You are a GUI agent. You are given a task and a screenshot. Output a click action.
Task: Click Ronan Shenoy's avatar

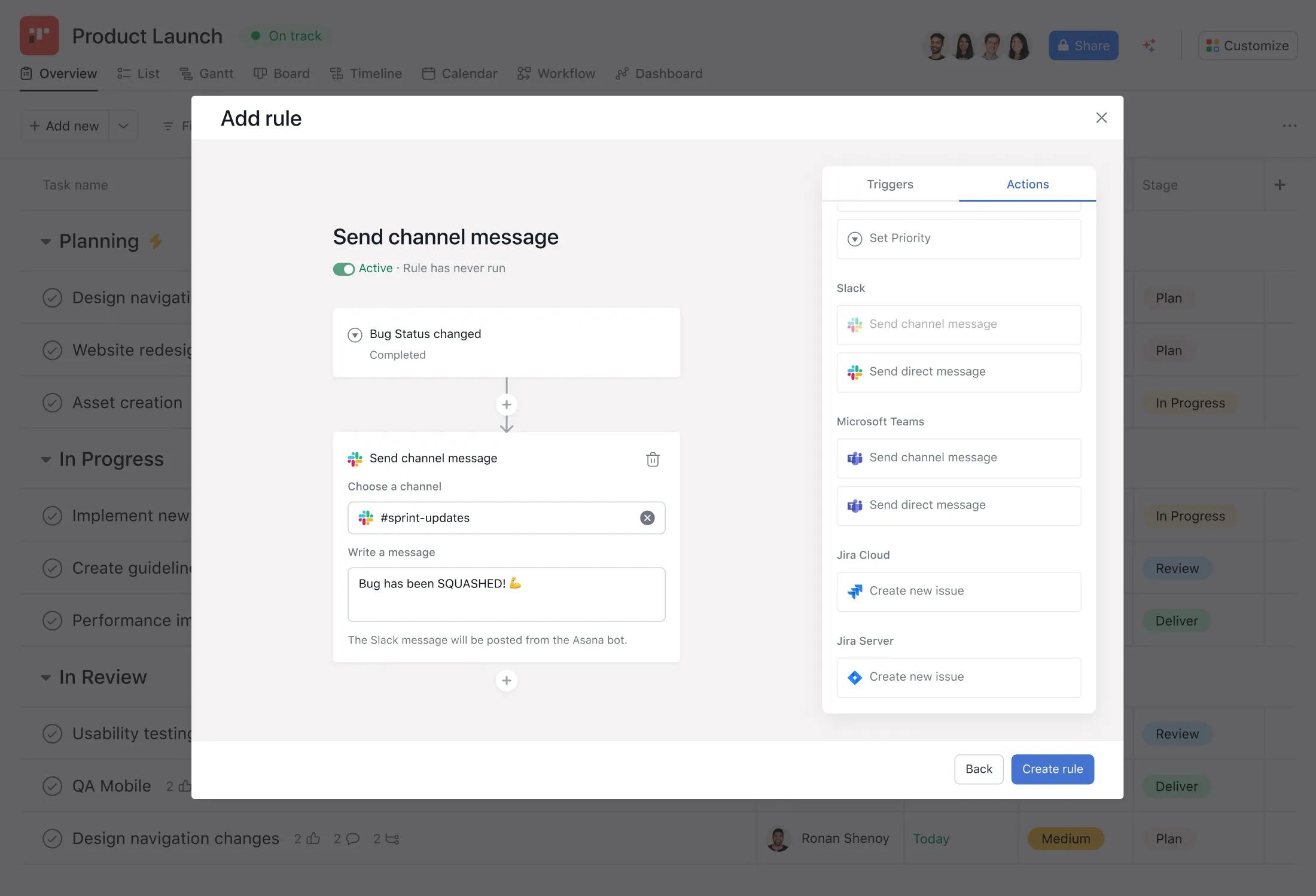[x=778, y=839]
